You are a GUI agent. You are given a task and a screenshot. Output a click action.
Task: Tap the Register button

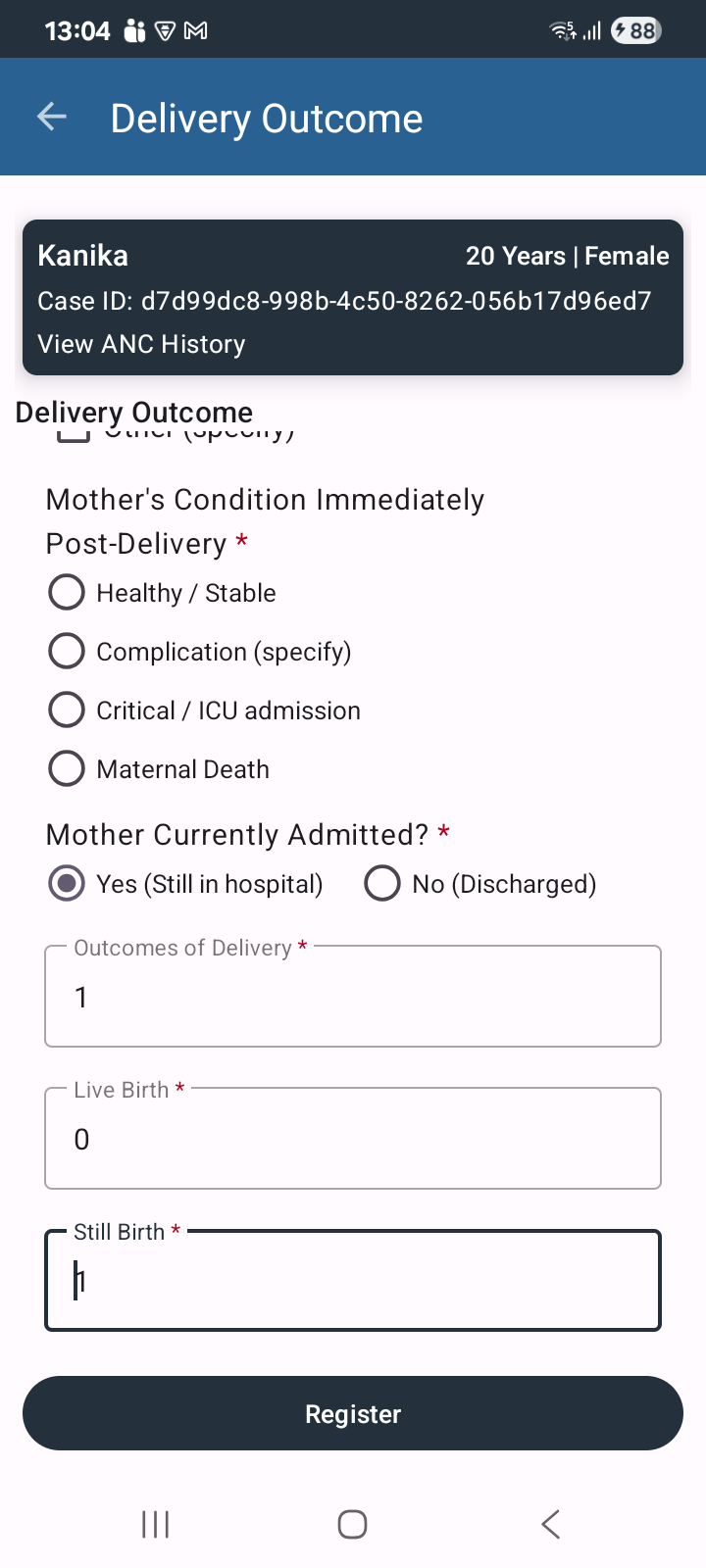pyautogui.click(x=353, y=1413)
